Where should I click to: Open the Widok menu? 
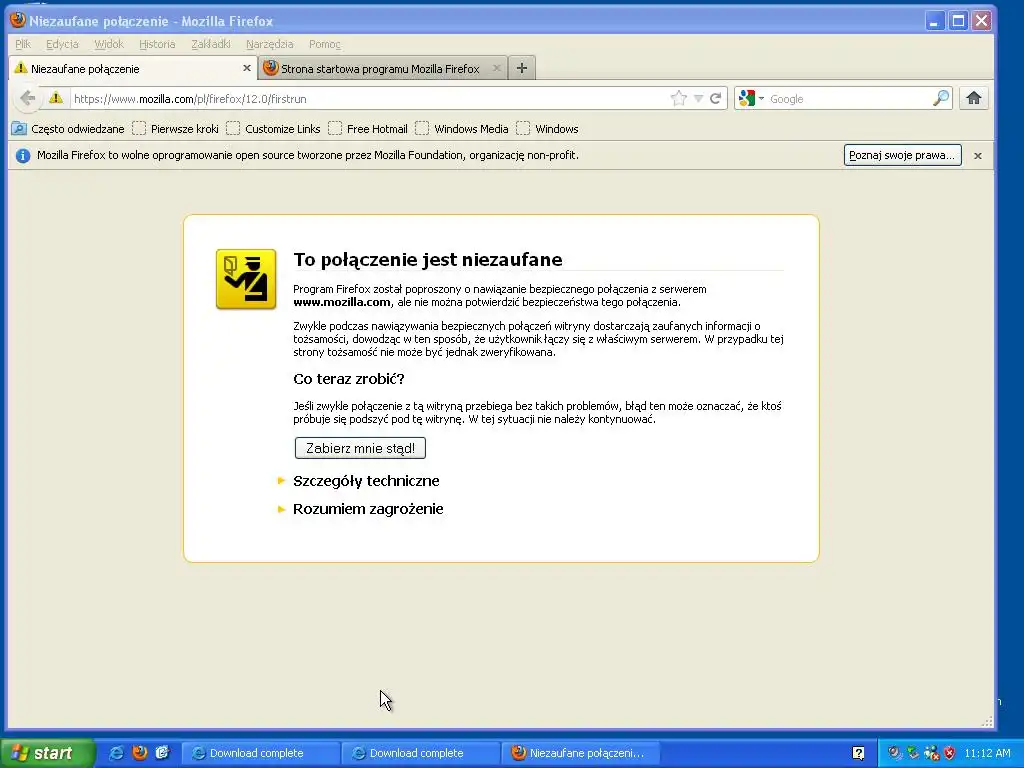tap(108, 44)
